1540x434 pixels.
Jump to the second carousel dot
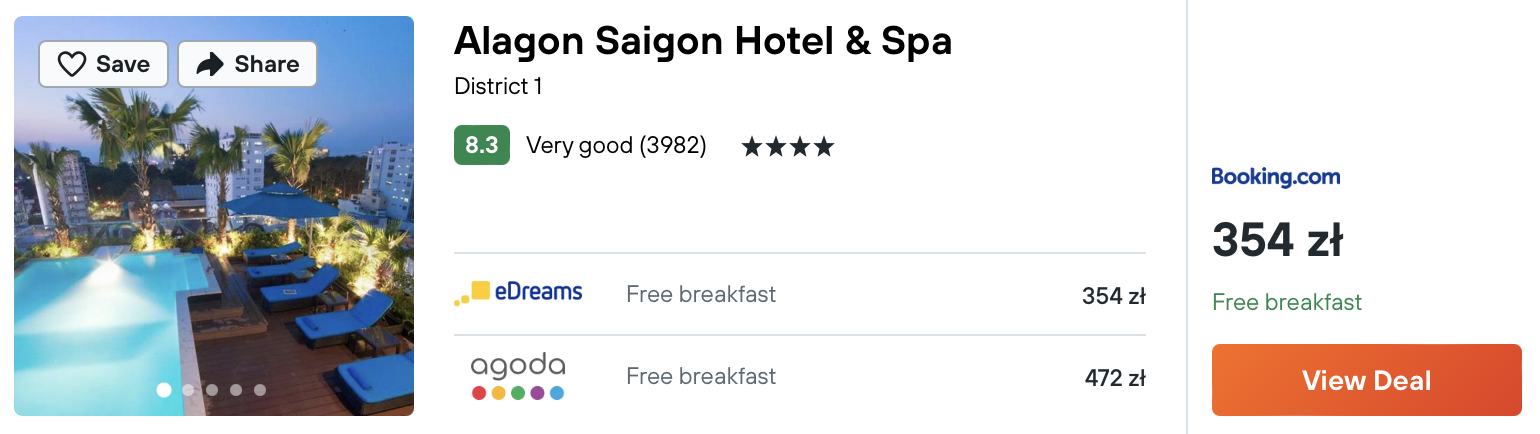point(188,390)
